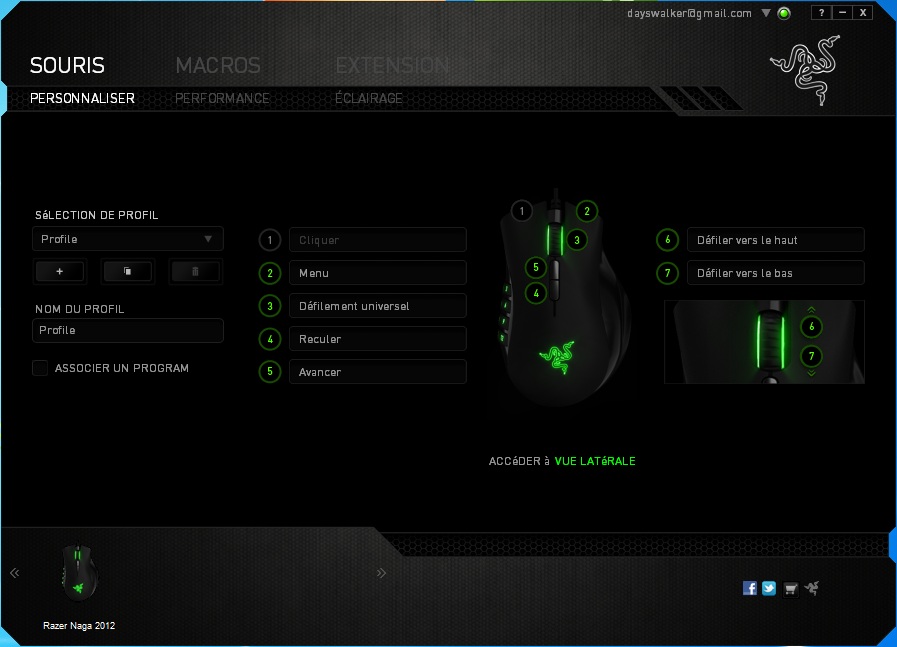Delete profile using trash icon
The height and width of the screenshot is (647, 897).
(x=195, y=272)
